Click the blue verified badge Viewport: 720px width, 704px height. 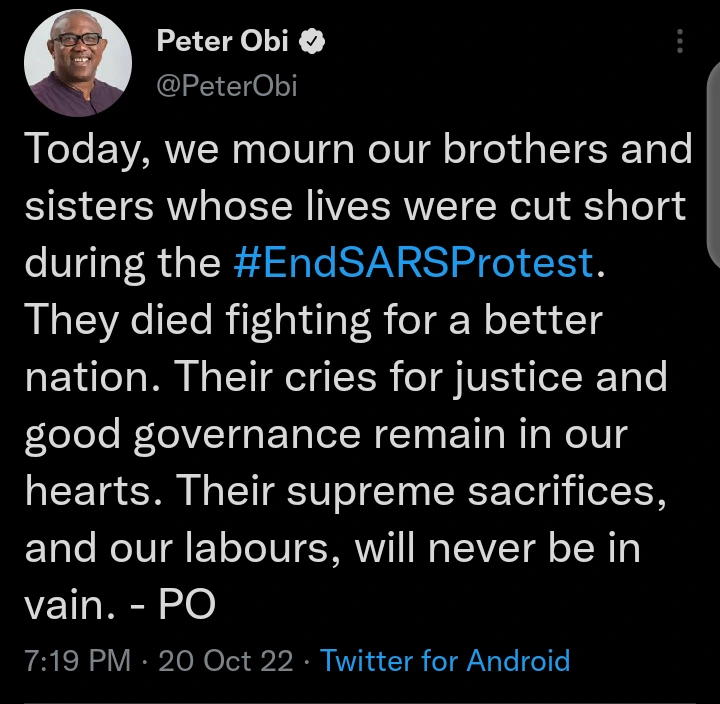point(311,42)
